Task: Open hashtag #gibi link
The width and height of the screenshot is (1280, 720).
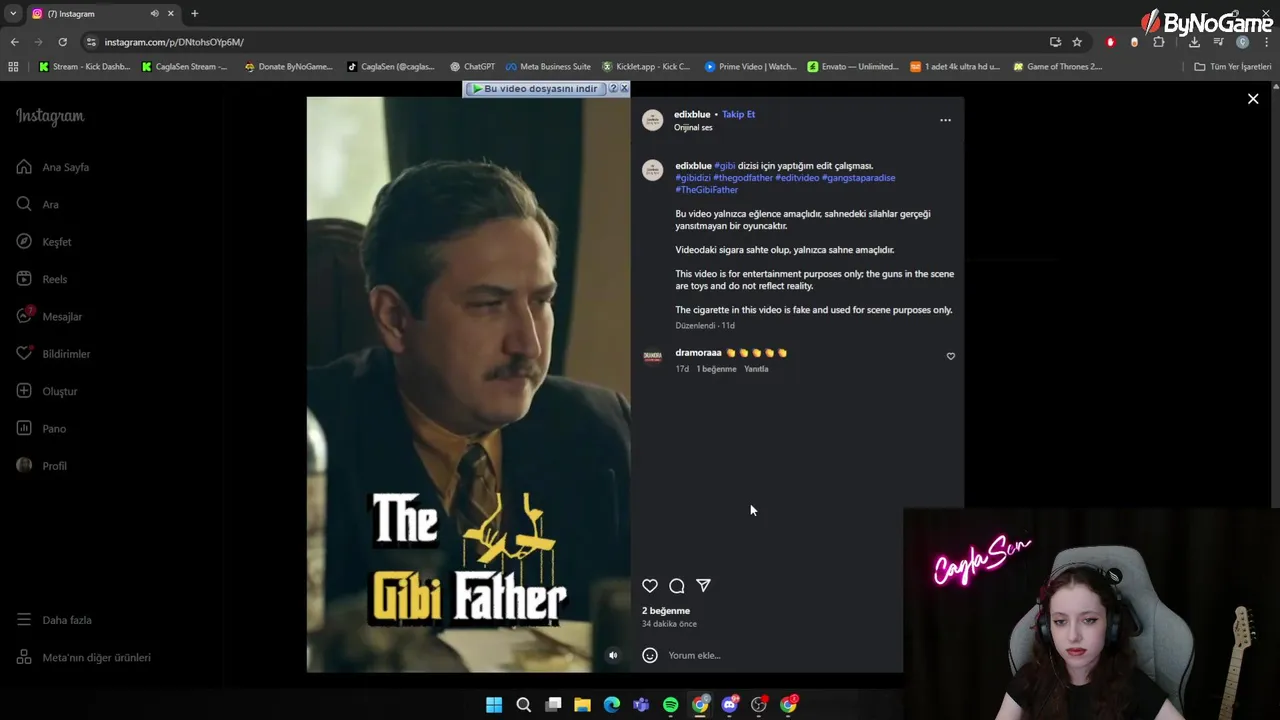Action: (x=725, y=166)
